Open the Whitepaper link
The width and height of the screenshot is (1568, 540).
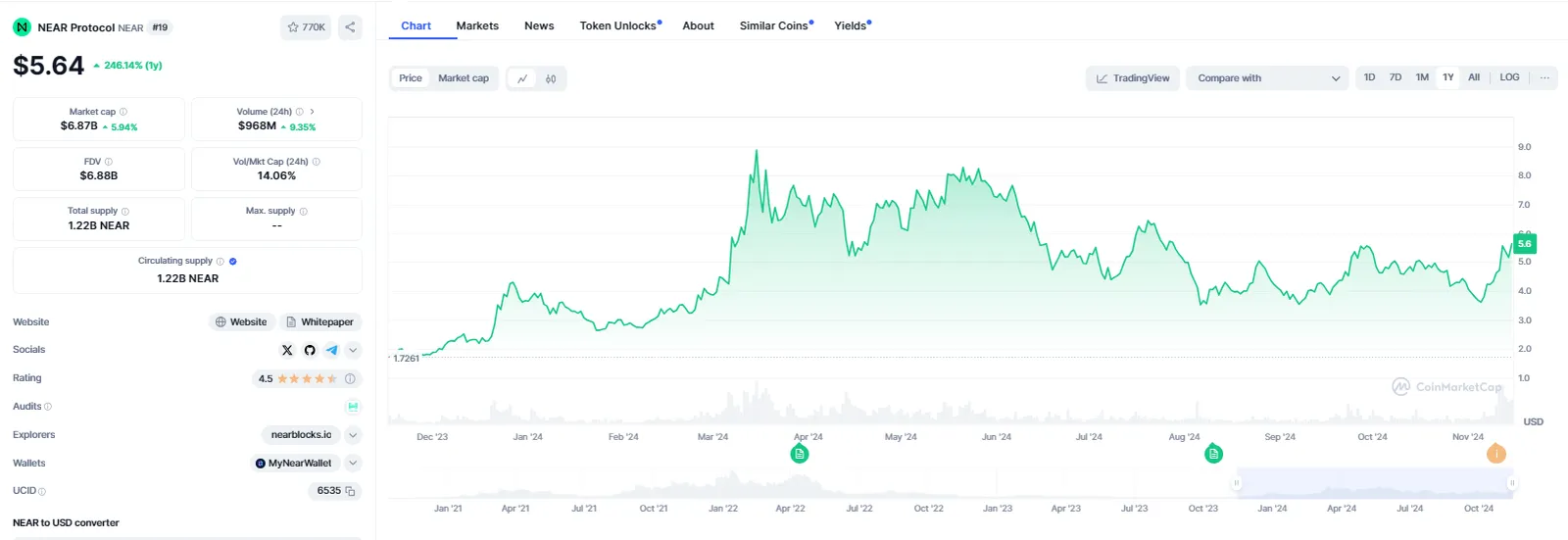click(320, 321)
